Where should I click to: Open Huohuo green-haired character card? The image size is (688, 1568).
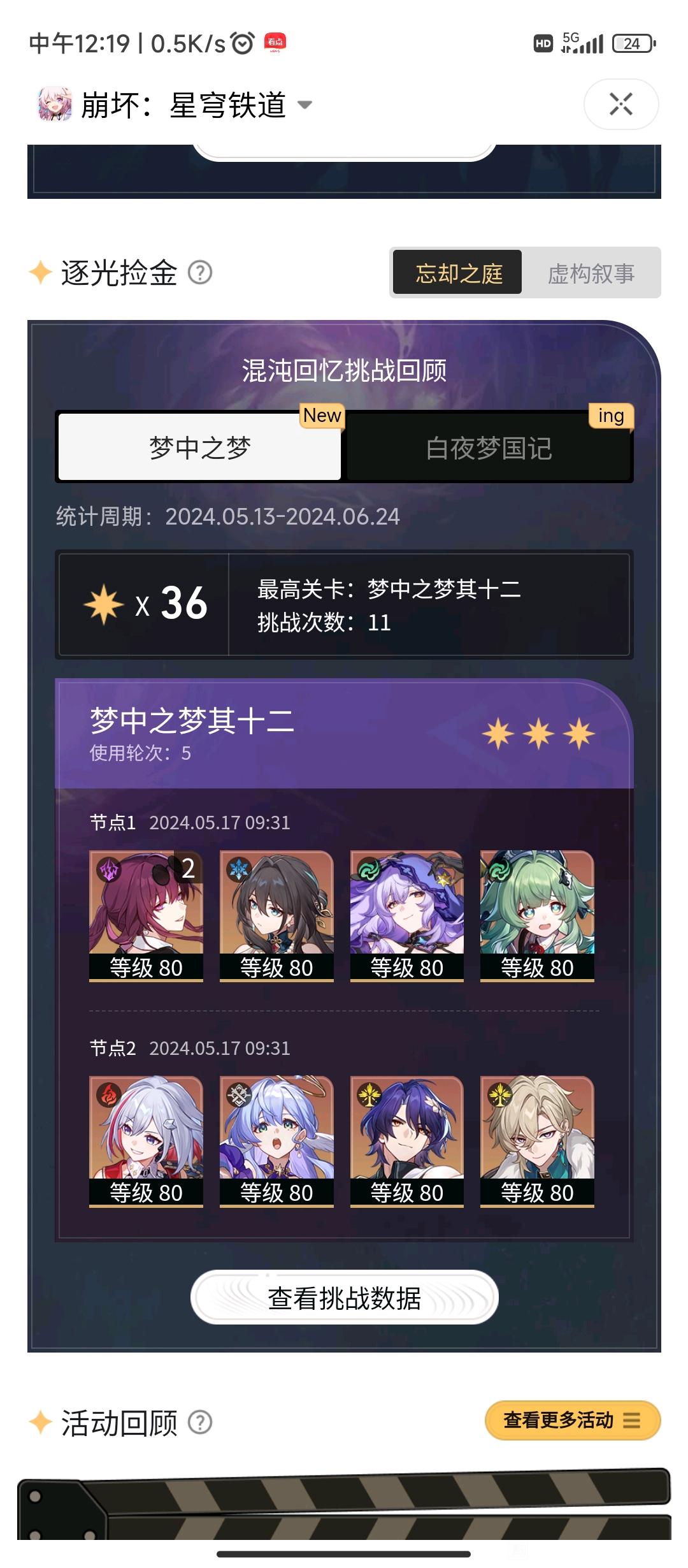537,916
